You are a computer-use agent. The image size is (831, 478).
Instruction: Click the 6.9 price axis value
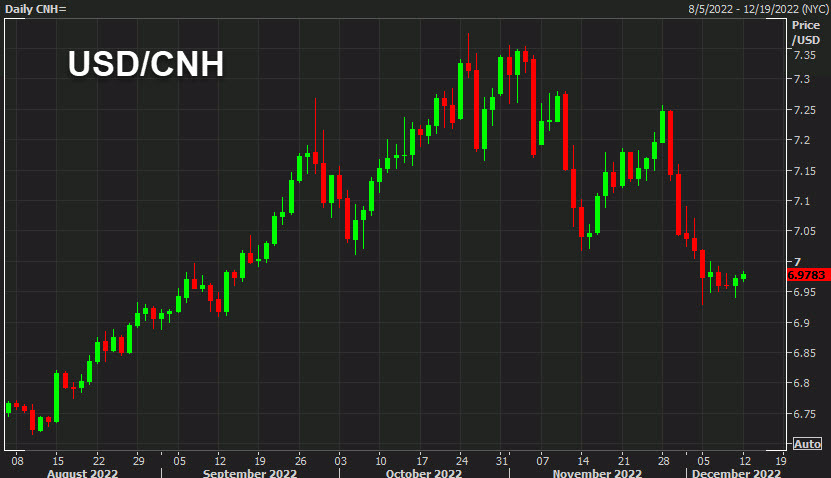pos(802,323)
